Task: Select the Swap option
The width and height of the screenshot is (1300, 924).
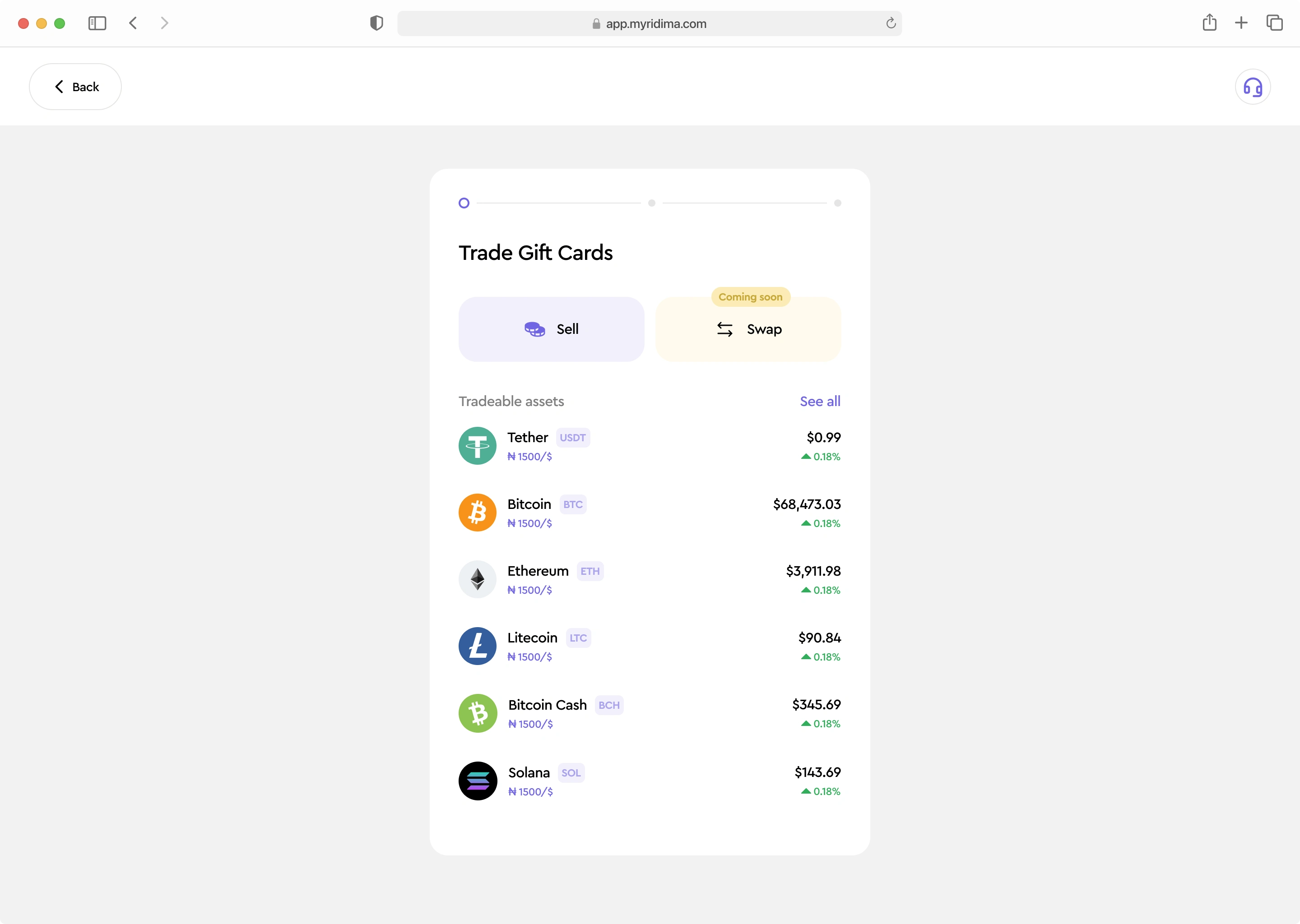Action: 748,329
